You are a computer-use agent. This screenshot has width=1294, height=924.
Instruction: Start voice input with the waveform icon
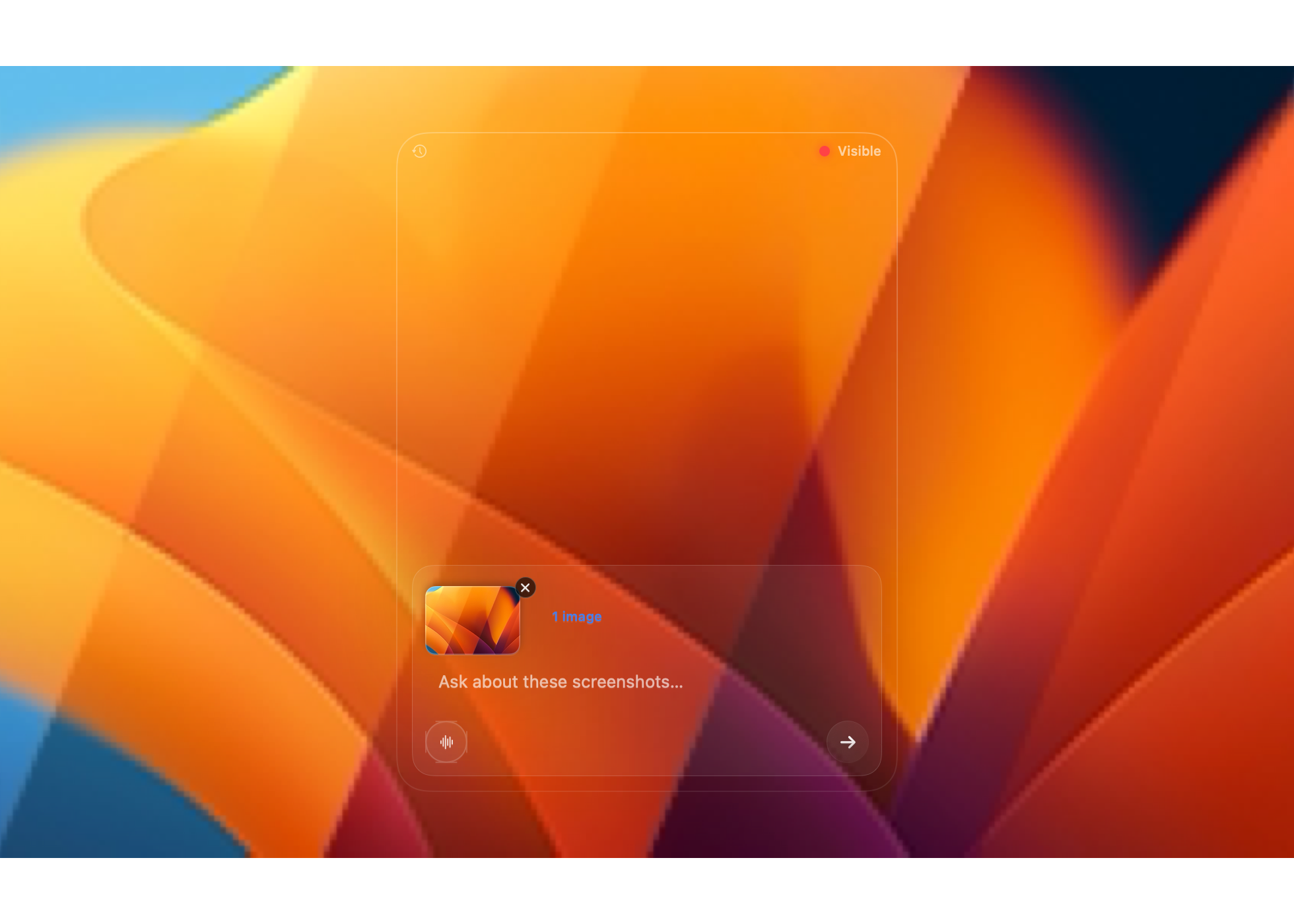click(446, 742)
